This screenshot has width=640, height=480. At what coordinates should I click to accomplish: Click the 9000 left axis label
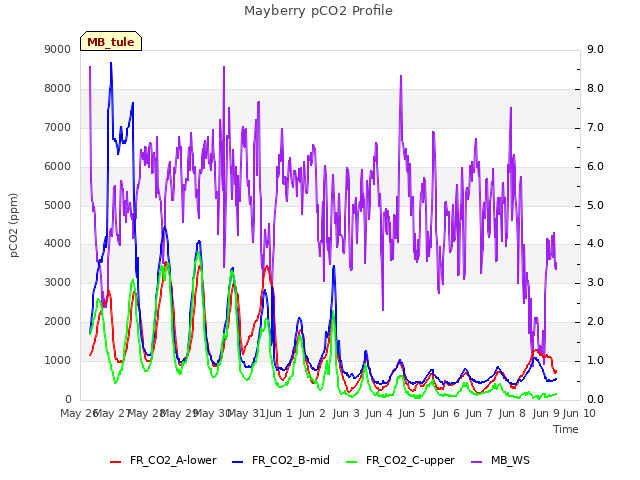58,49
